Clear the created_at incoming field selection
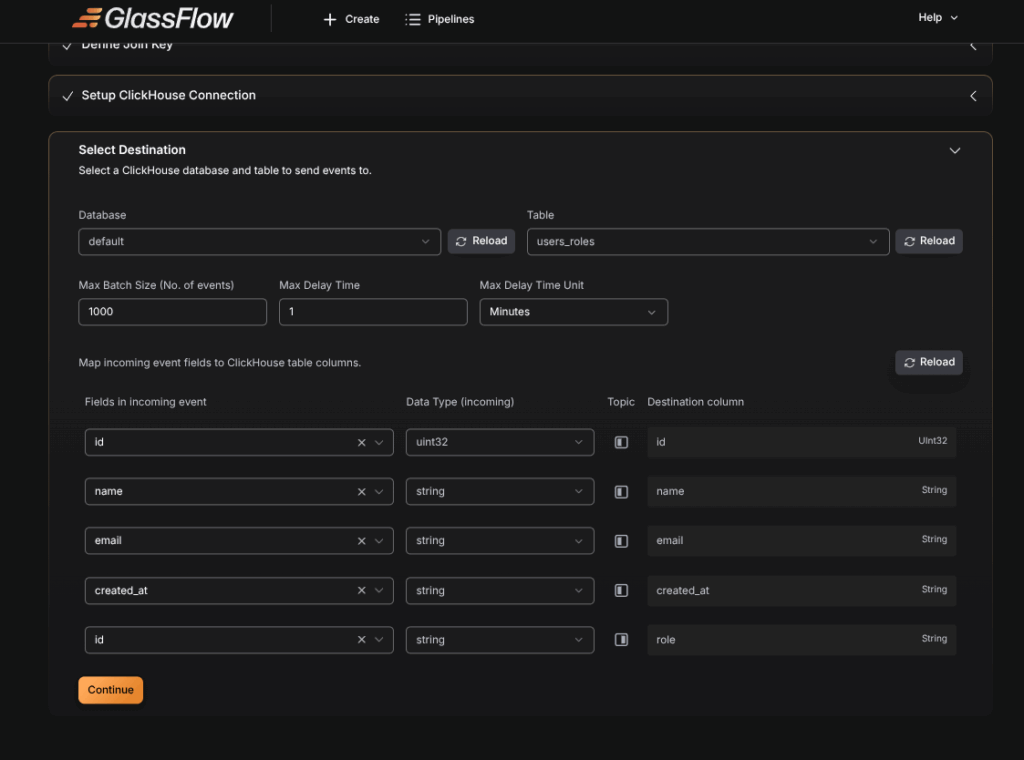This screenshot has height=760, width=1024. [x=361, y=591]
